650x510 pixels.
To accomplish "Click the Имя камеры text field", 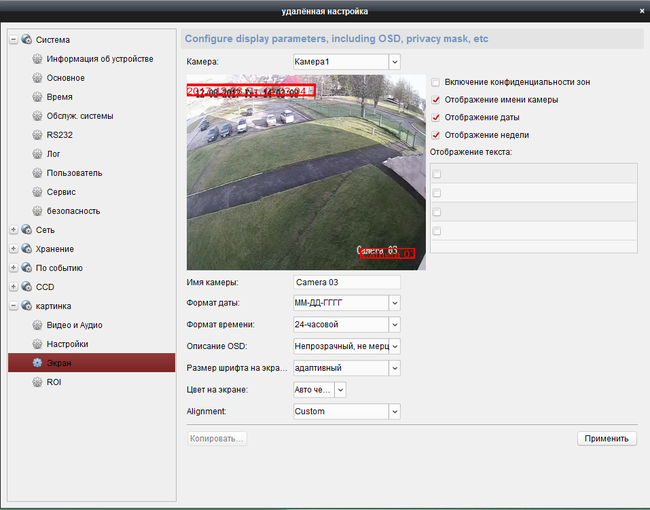I will click(346, 282).
